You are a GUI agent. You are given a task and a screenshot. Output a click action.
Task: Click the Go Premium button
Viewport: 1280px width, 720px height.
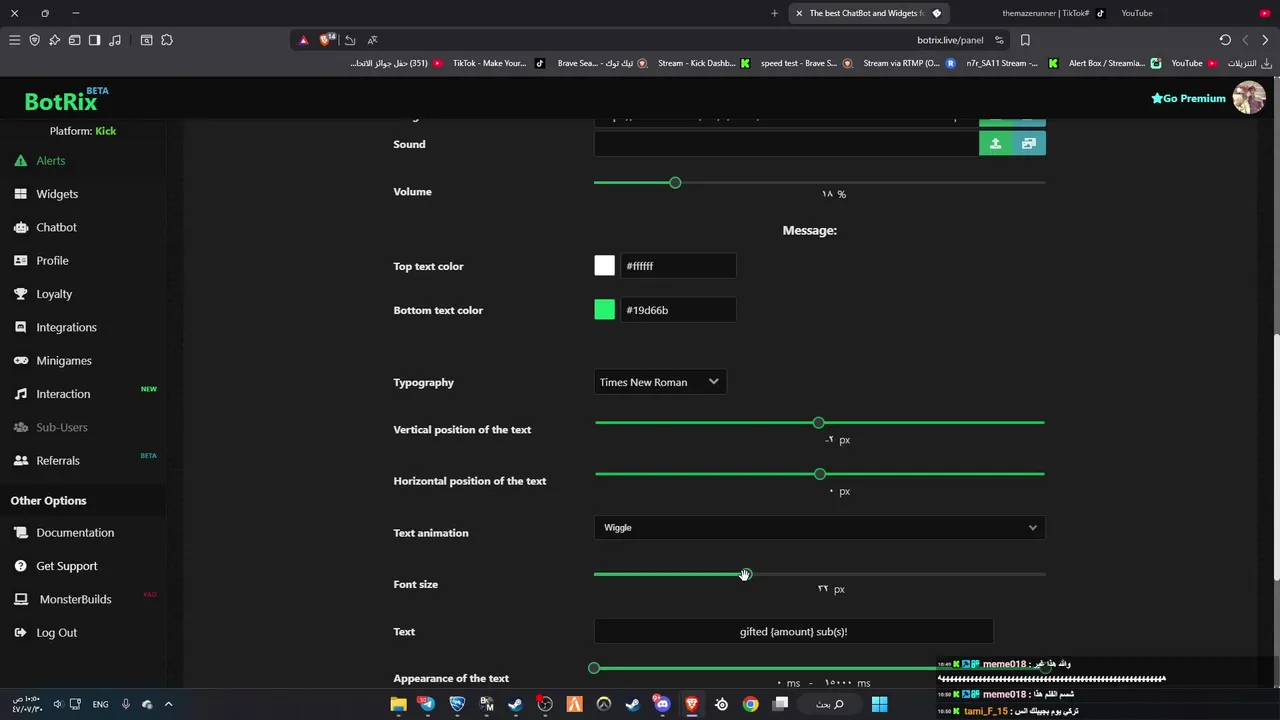click(x=1188, y=98)
